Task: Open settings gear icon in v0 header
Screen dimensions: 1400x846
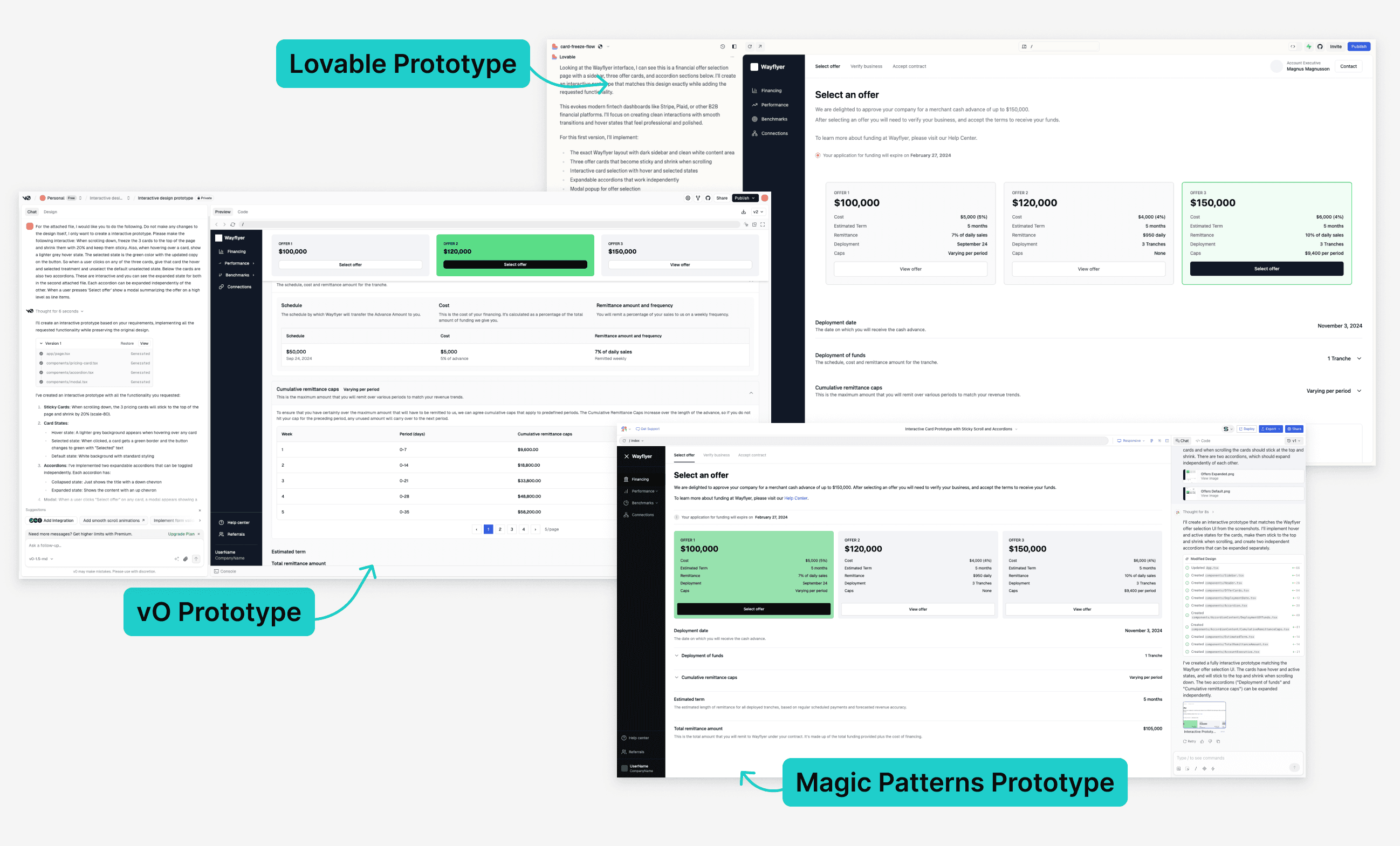Action: pos(688,198)
